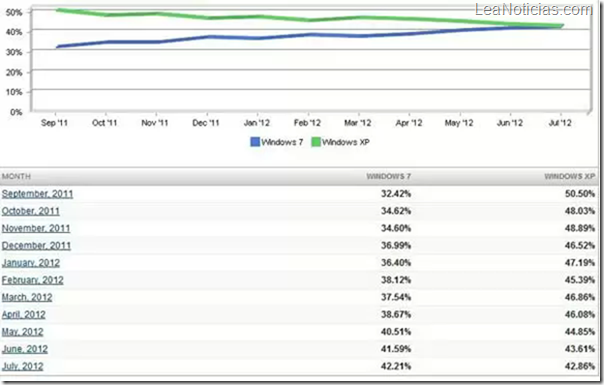Click the 10% y-axis label
The image size is (604, 385).
(x=14, y=92)
